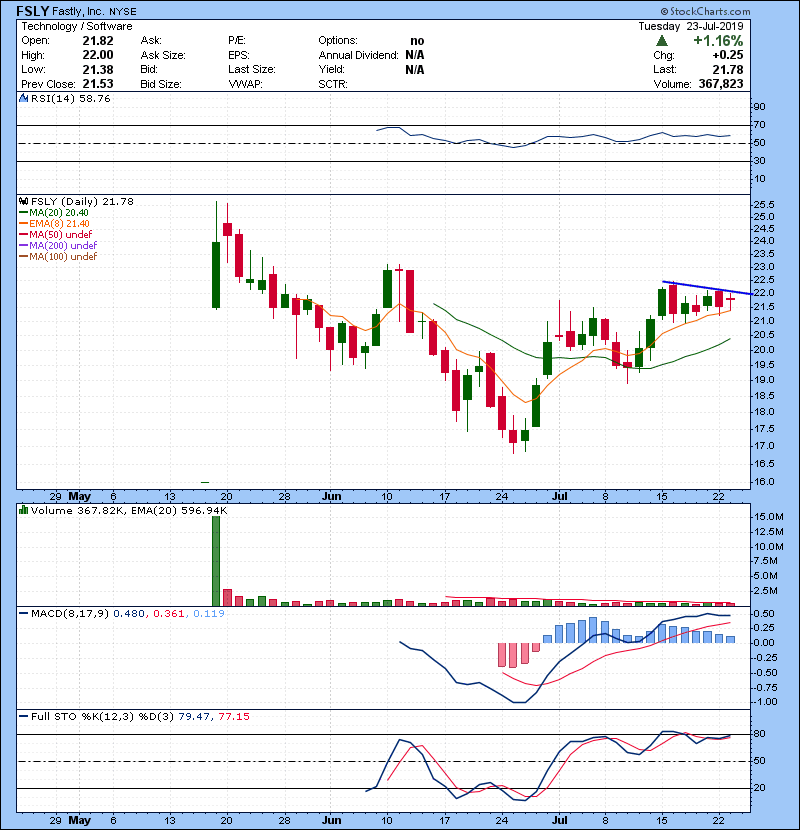
Task: Click the 25.5 price axis label
Action: pyautogui.click(x=763, y=204)
